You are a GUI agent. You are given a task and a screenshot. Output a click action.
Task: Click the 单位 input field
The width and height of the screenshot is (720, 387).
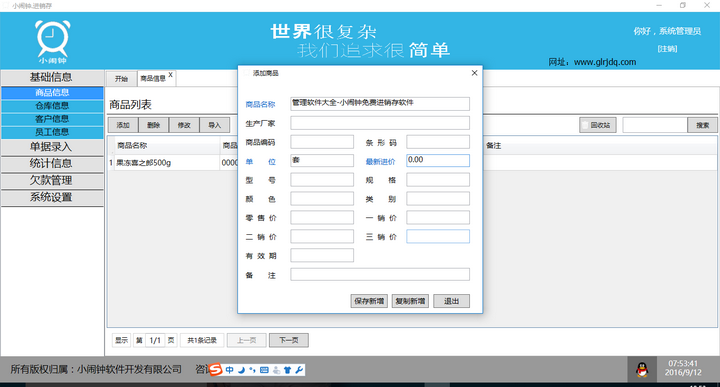(322, 161)
